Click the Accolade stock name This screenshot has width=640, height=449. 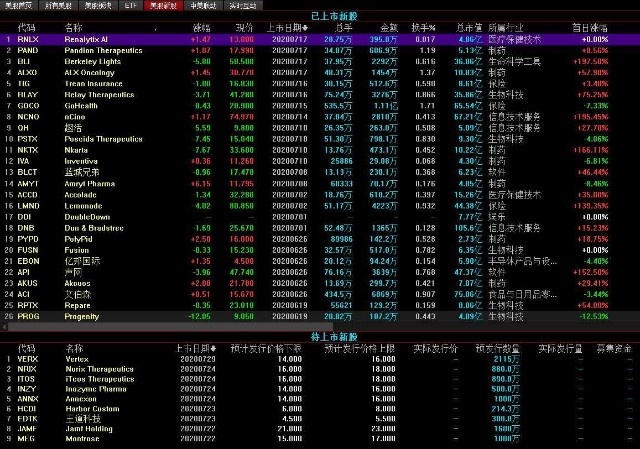(x=80, y=195)
